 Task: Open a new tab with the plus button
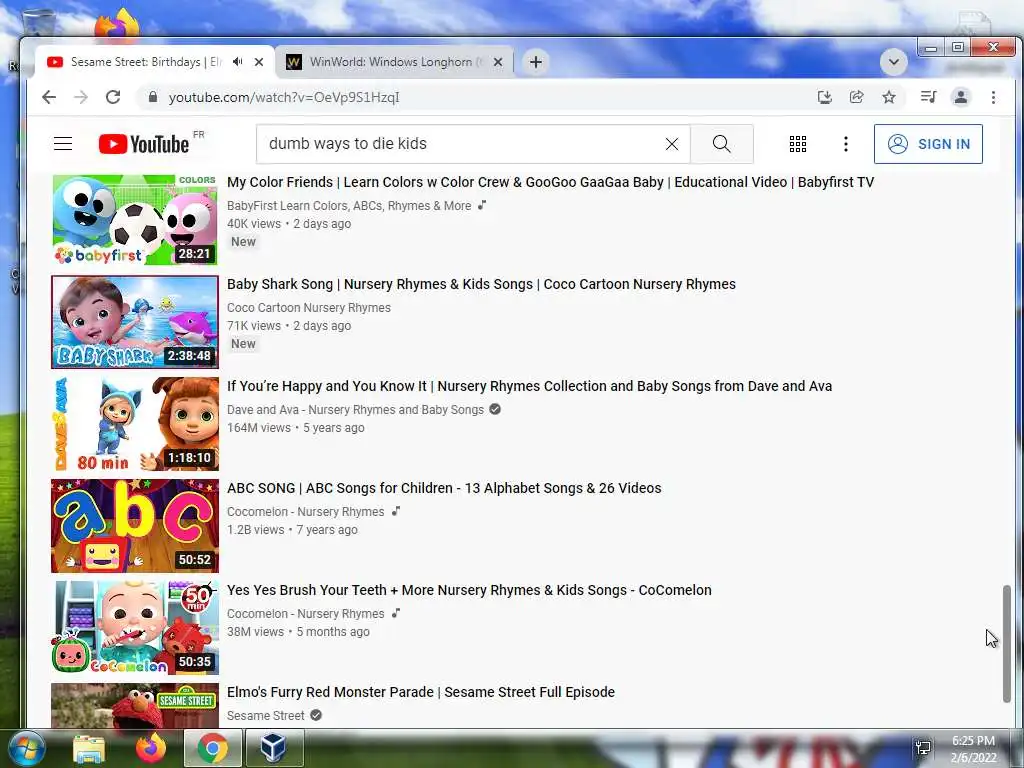[536, 62]
